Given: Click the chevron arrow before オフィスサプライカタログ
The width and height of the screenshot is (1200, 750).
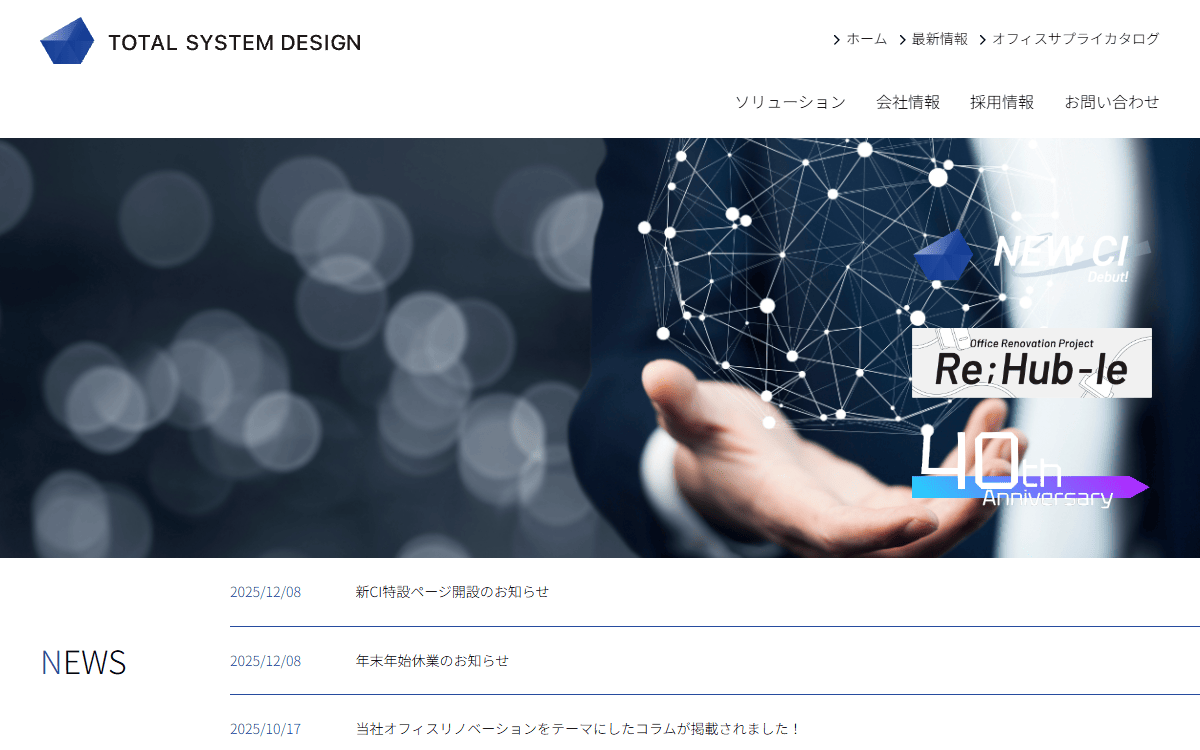Looking at the screenshot, I should coord(983,40).
